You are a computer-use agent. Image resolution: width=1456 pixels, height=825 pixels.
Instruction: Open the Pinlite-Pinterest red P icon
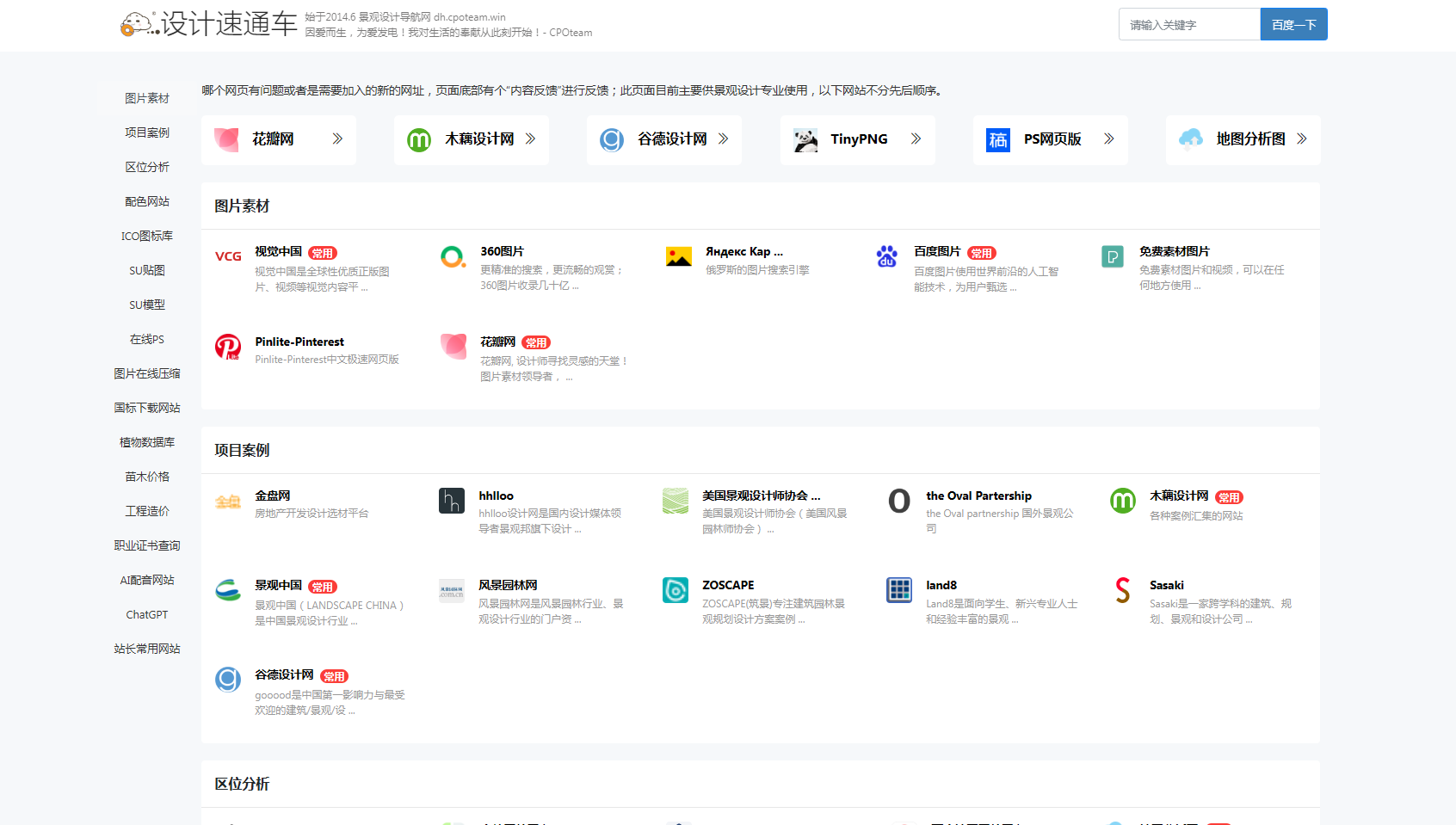pyautogui.click(x=228, y=347)
